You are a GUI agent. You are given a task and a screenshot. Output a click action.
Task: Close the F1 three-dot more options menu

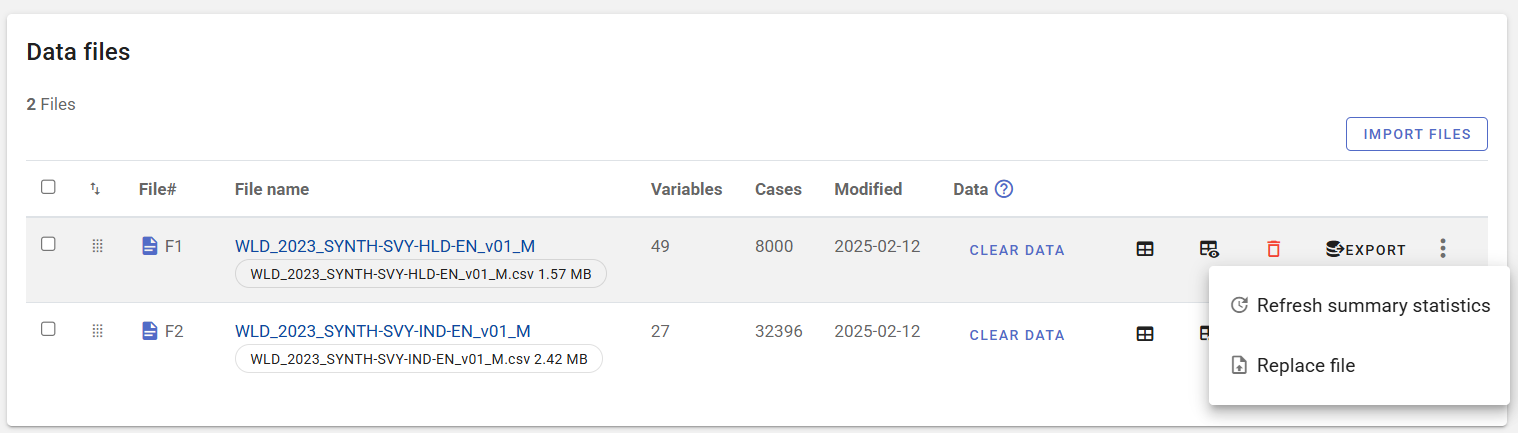click(x=1442, y=249)
